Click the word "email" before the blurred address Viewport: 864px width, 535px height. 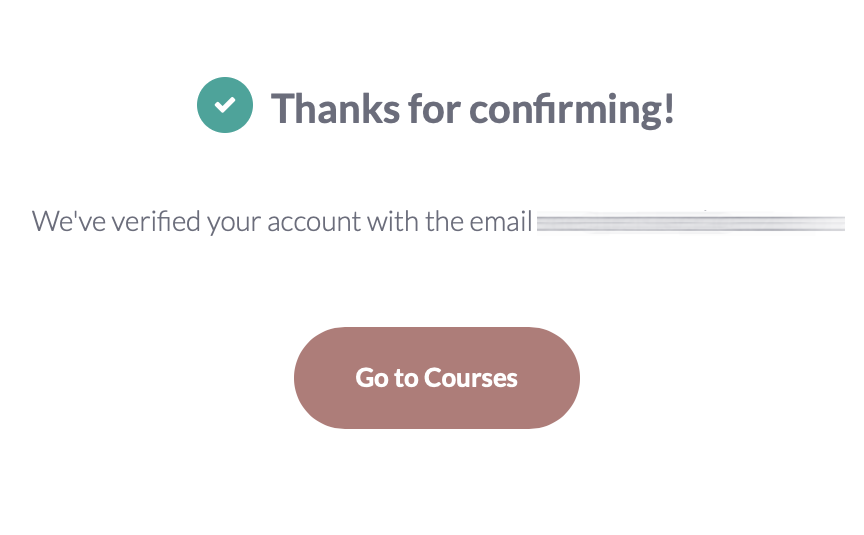[500, 221]
